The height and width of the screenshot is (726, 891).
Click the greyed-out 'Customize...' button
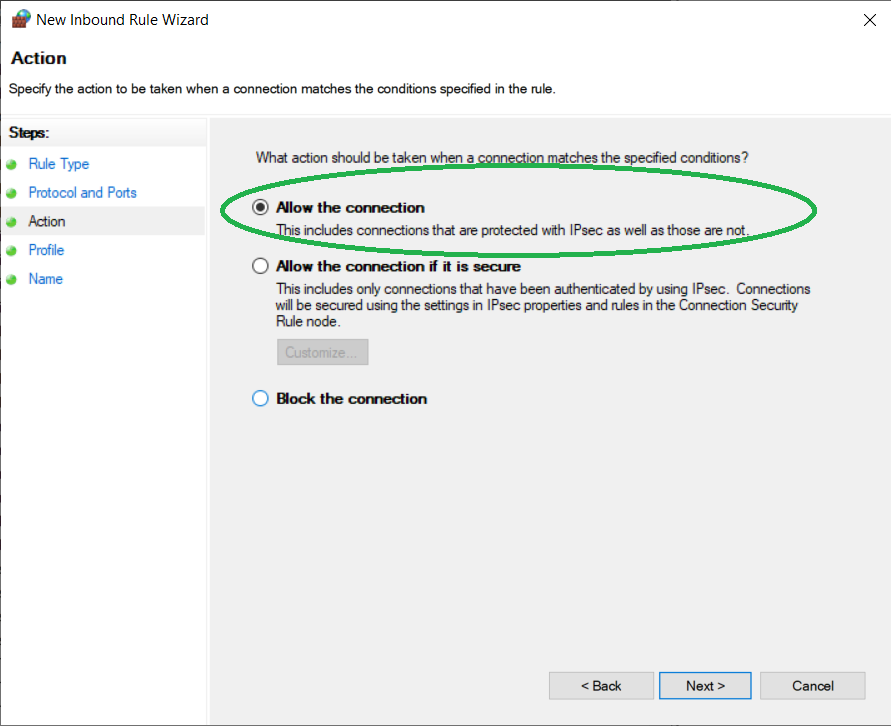click(322, 353)
